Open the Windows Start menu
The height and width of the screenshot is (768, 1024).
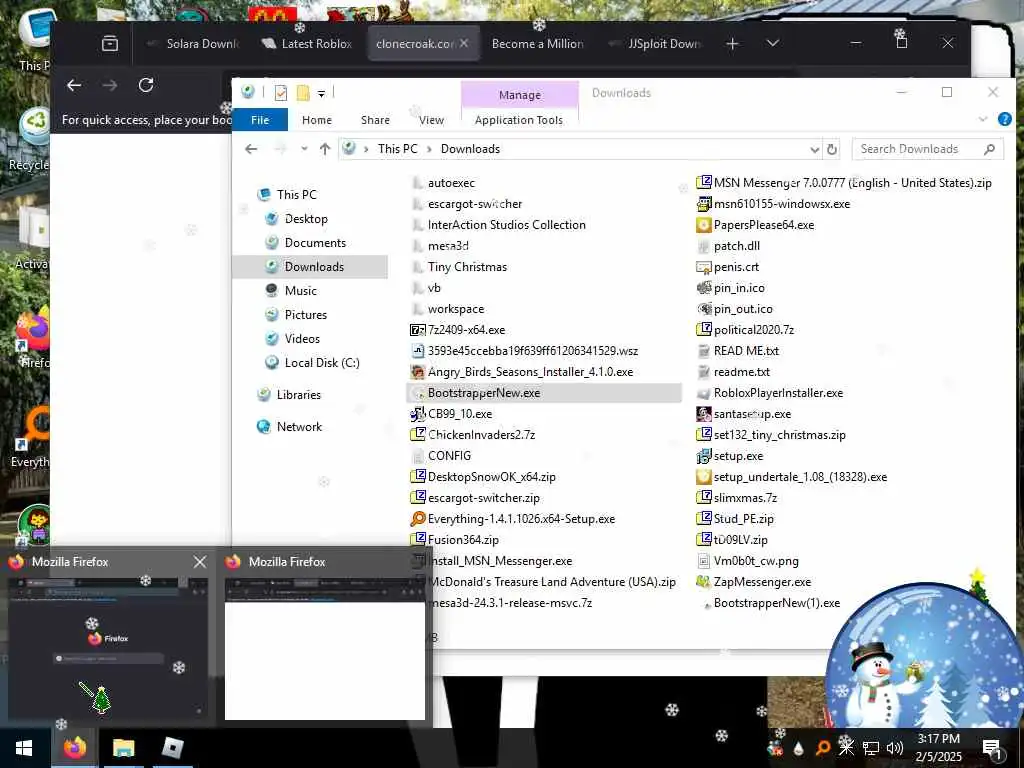[x=24, y=748]
